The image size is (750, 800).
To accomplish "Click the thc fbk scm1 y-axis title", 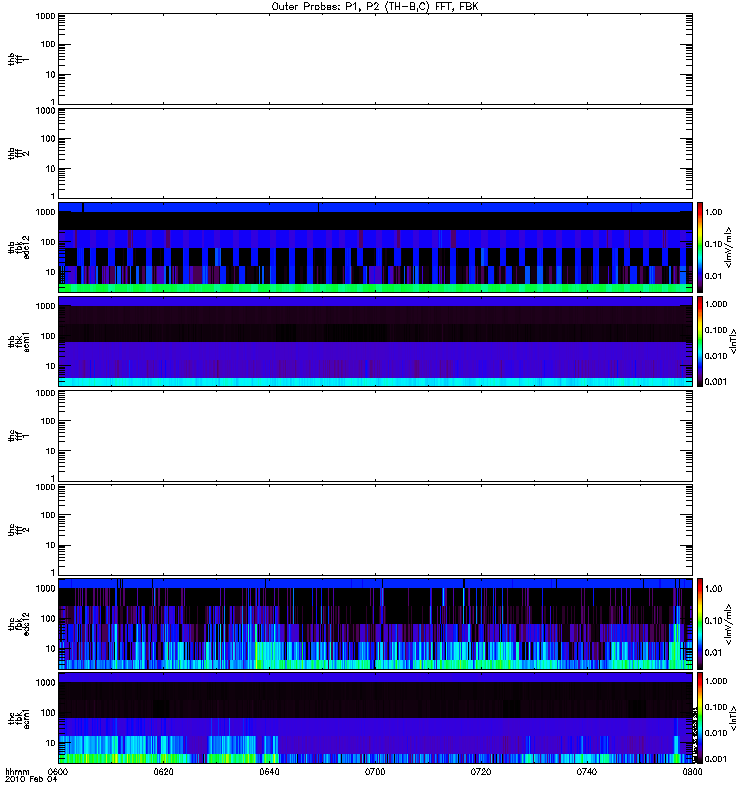I will point(19,718).
